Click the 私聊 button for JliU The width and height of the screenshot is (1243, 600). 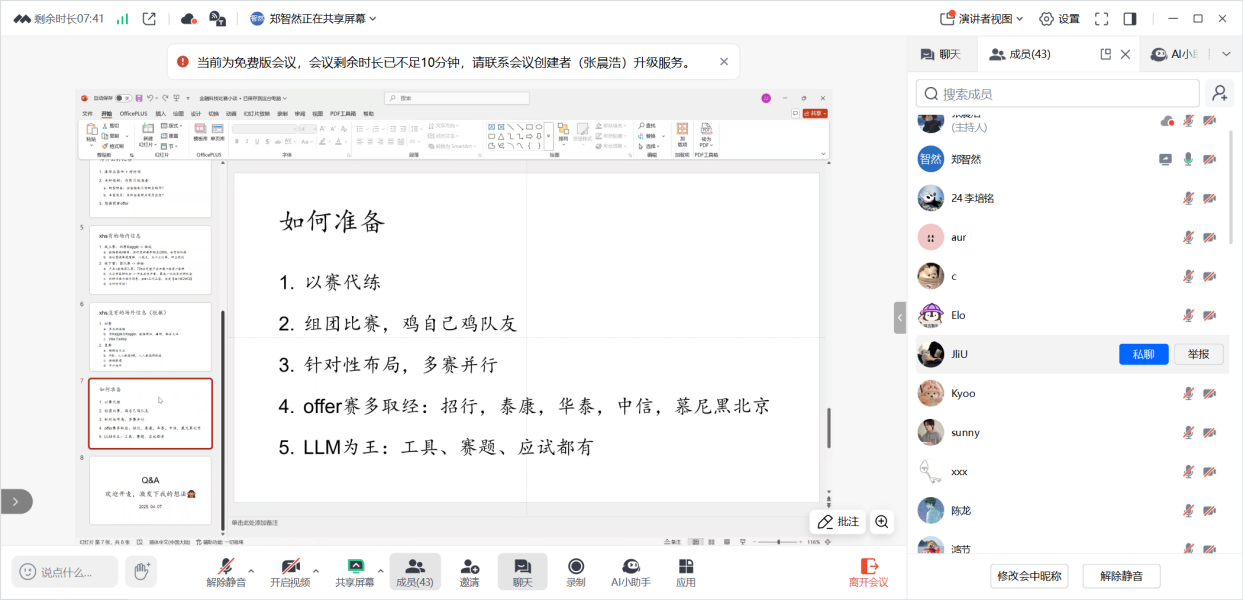1143,354
